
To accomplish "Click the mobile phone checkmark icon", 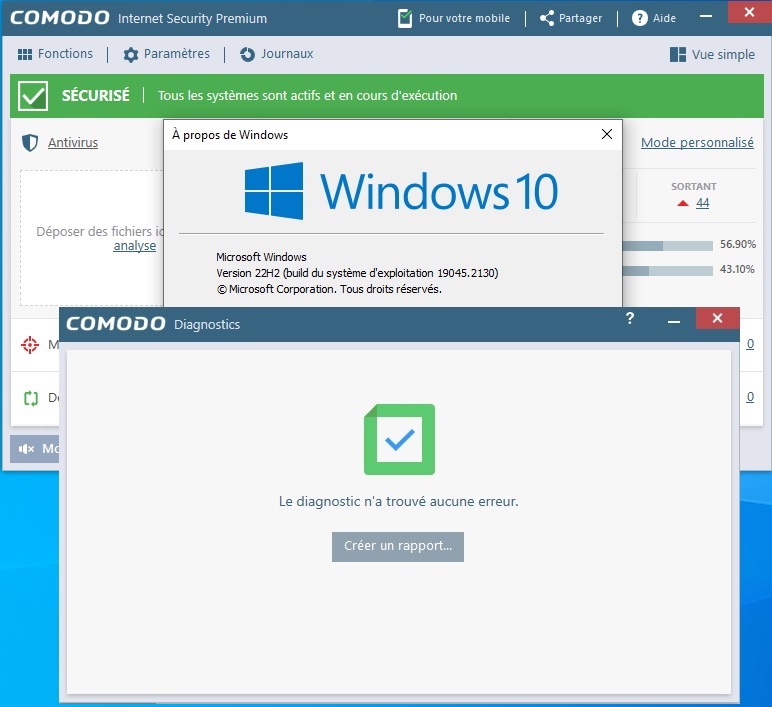I will pyautogui.click(x=405, y=18).
